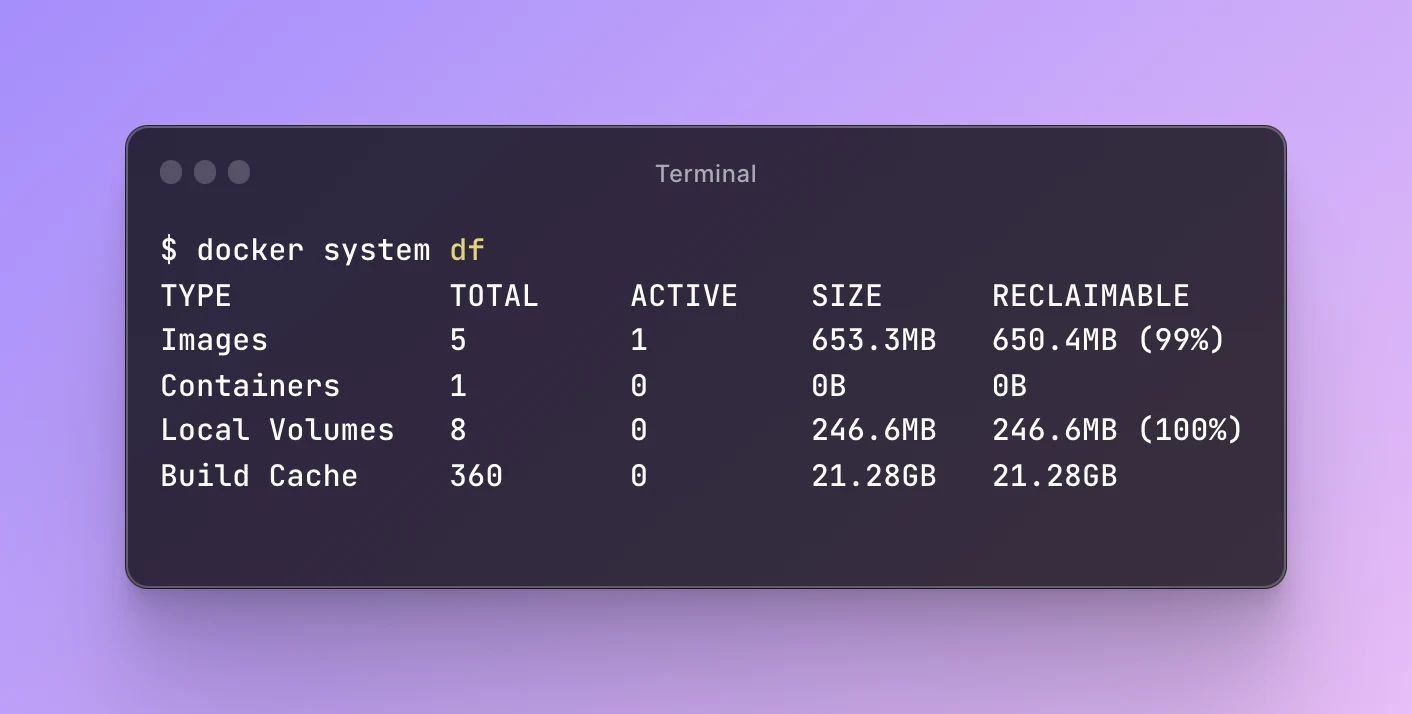This screenshot has height=714, width=1412.
Task: Click Build Cache total 360
Action: [x=476, y=476]
